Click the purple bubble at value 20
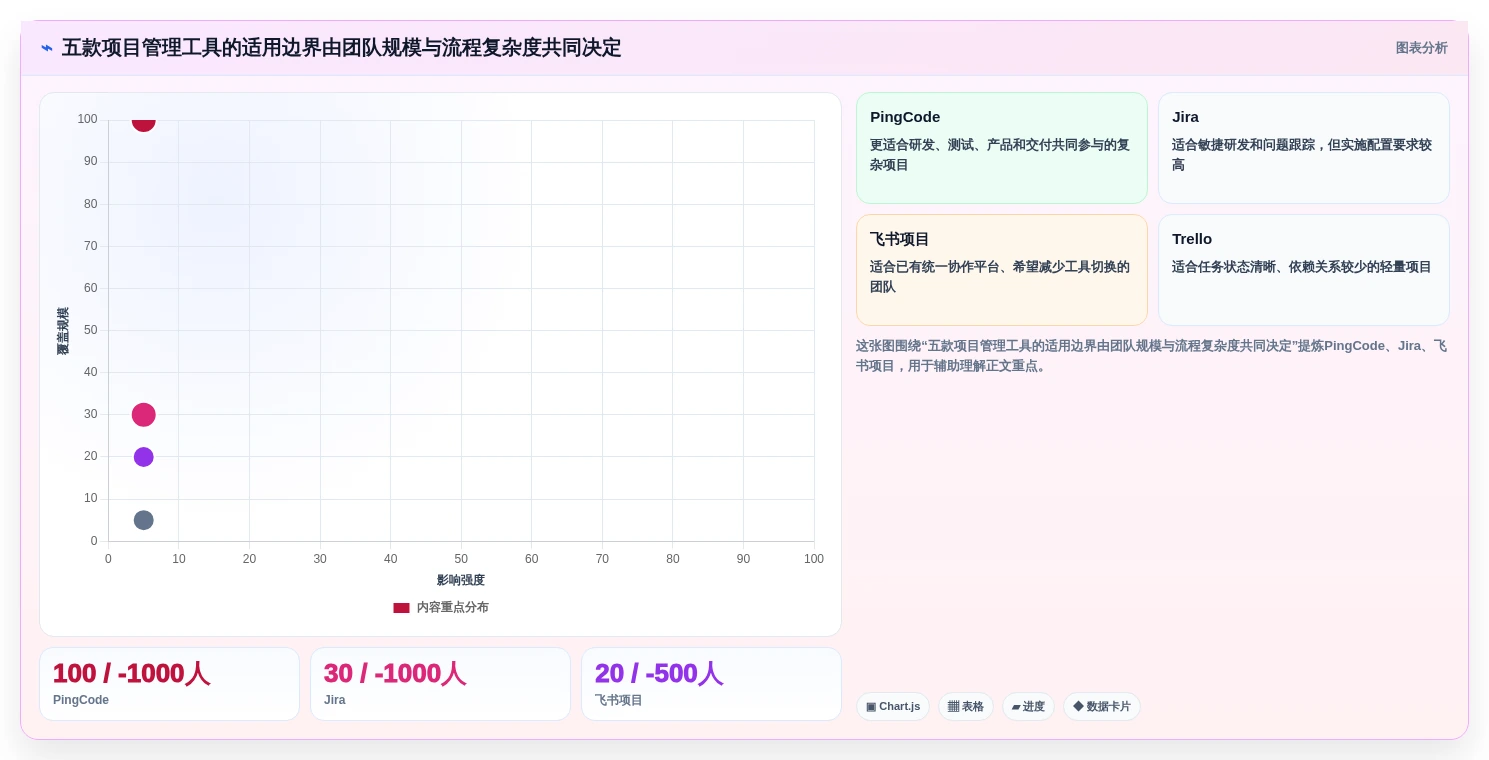 (144, 457)
